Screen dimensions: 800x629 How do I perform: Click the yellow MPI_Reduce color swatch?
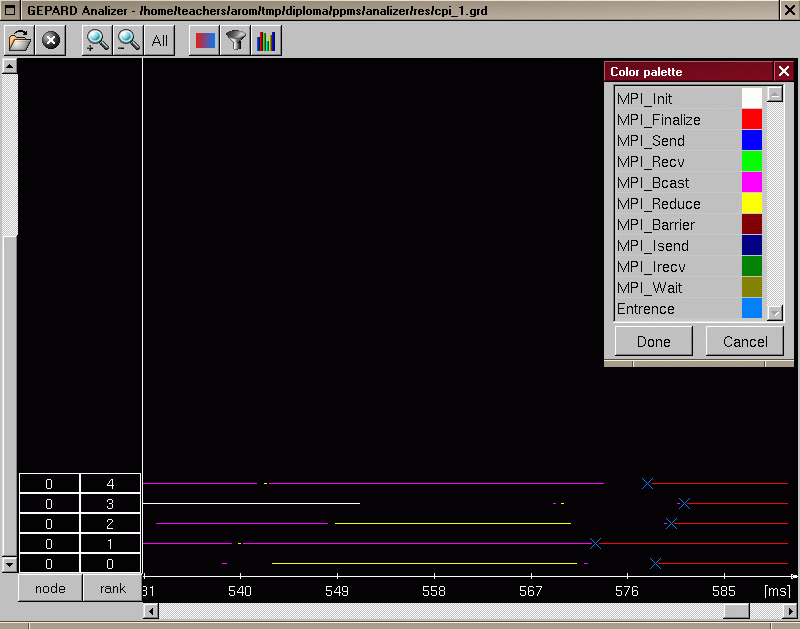coord(751,204)
